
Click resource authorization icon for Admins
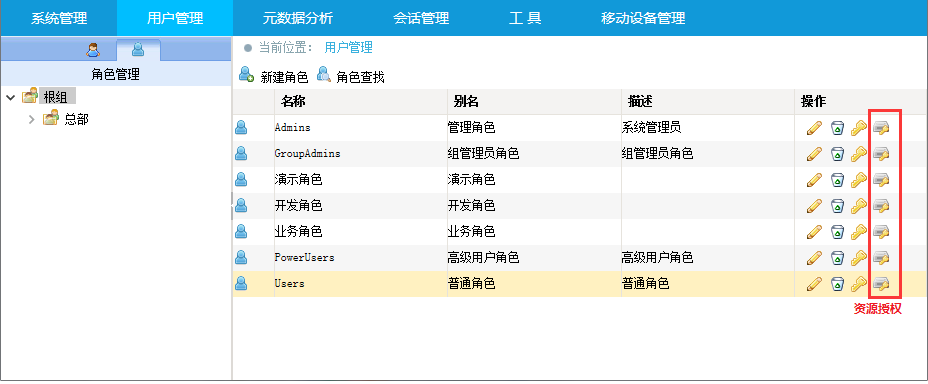(881, 128)
